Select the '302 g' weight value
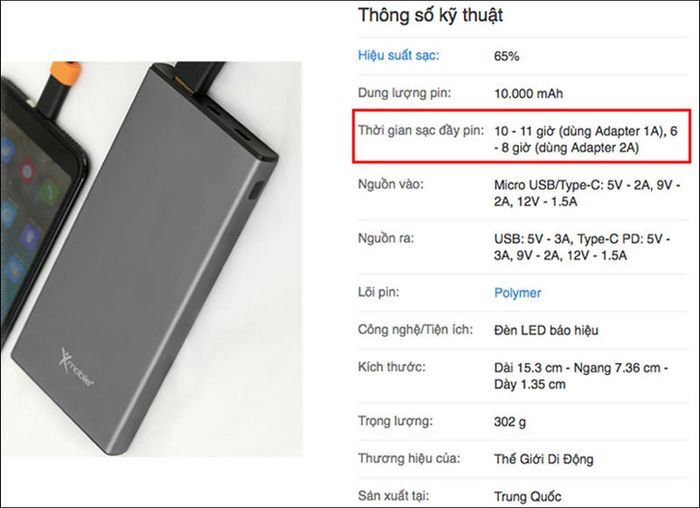The width and height of the screenshot is (700, 508). tap(510, 421)
